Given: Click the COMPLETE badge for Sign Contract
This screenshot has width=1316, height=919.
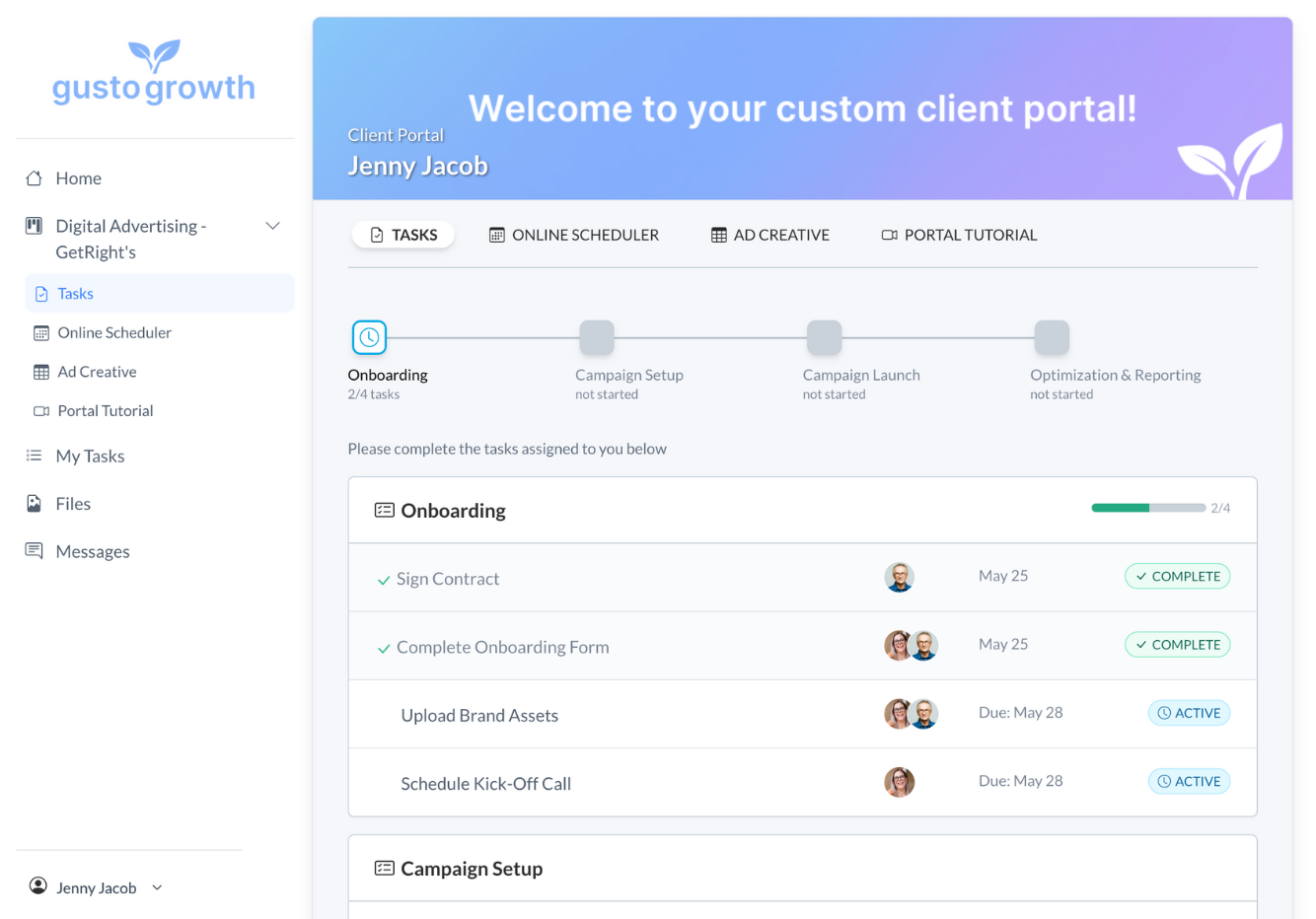Looking at the screenshot, I should [1177, 576].
